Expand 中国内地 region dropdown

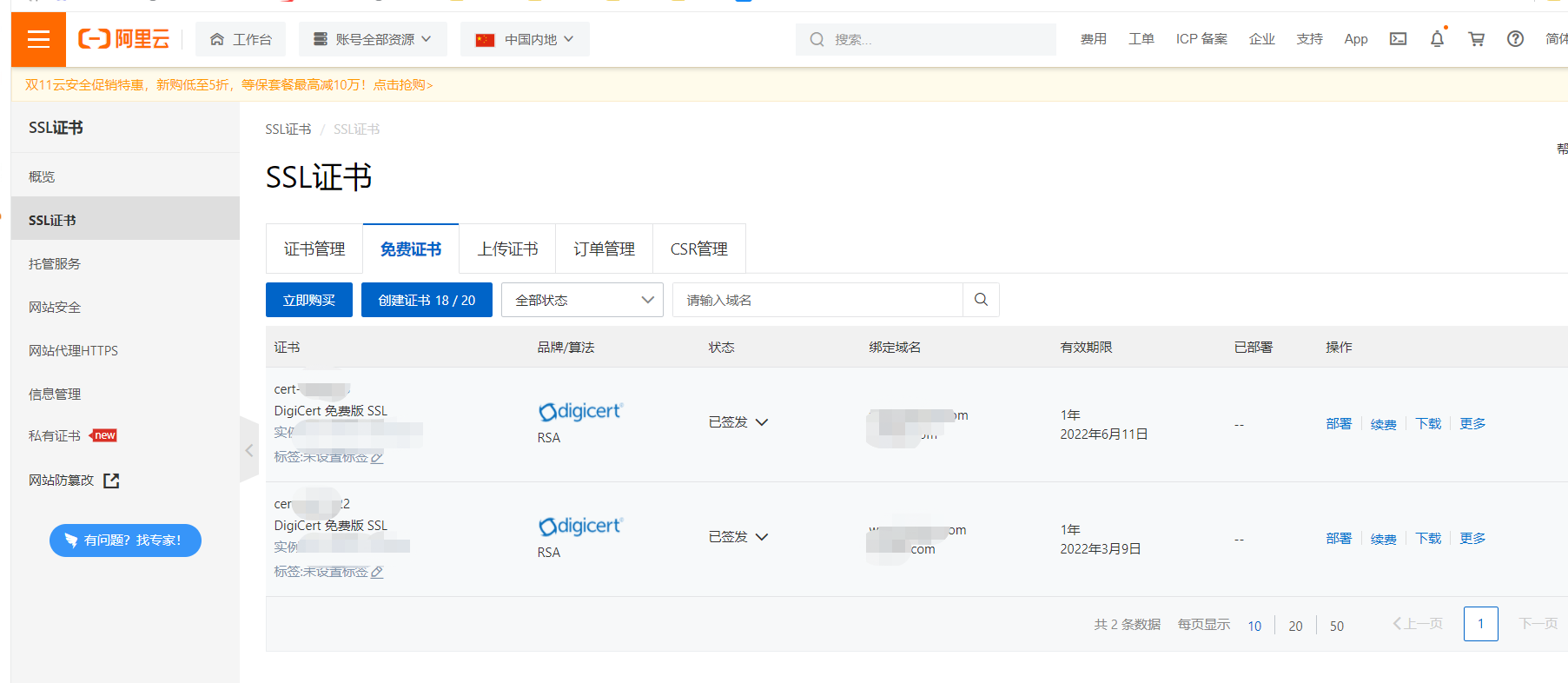(x=525, y=39)
